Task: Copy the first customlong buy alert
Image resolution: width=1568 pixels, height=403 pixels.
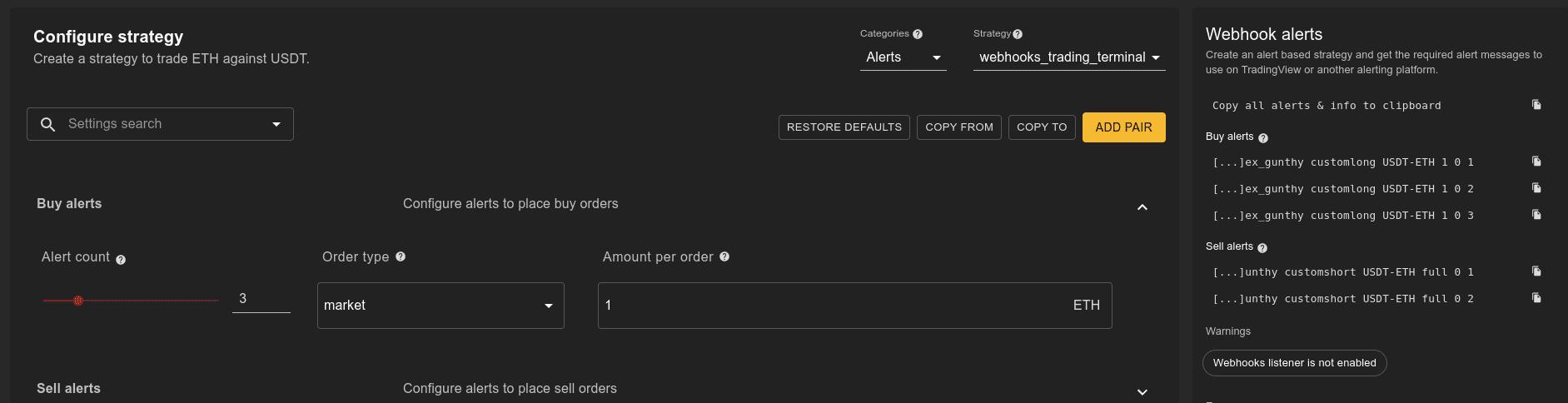Action: [1536, 162]
